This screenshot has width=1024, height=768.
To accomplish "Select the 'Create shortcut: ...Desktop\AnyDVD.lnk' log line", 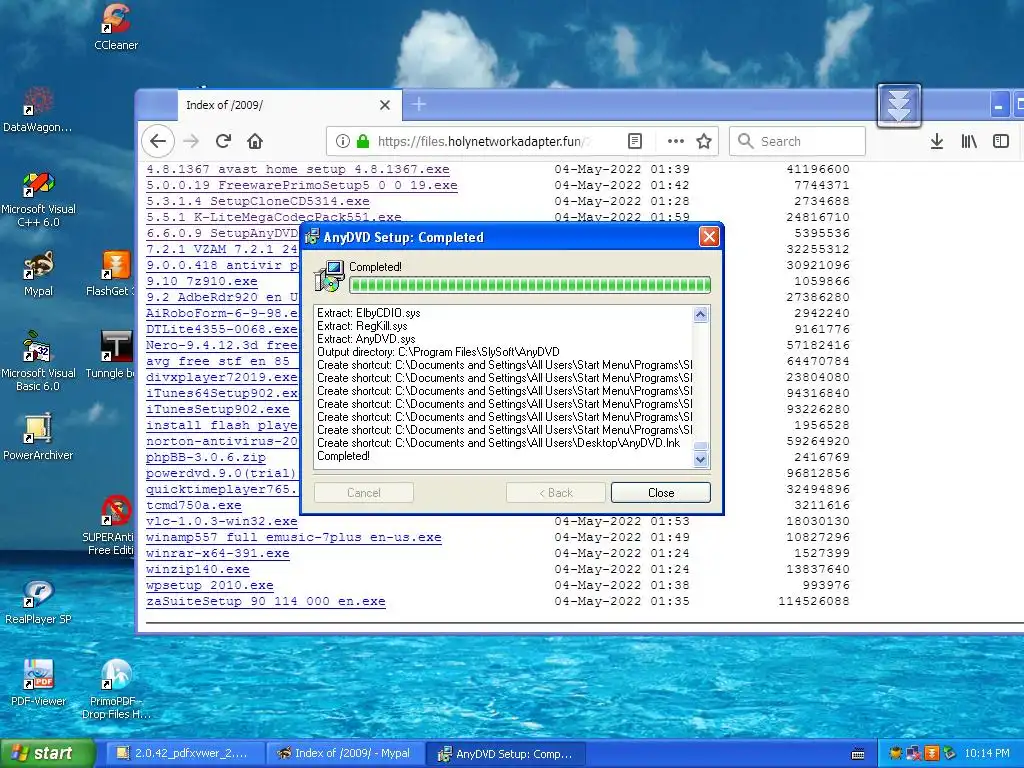I will pyautogui.click(x=498, y=443).
